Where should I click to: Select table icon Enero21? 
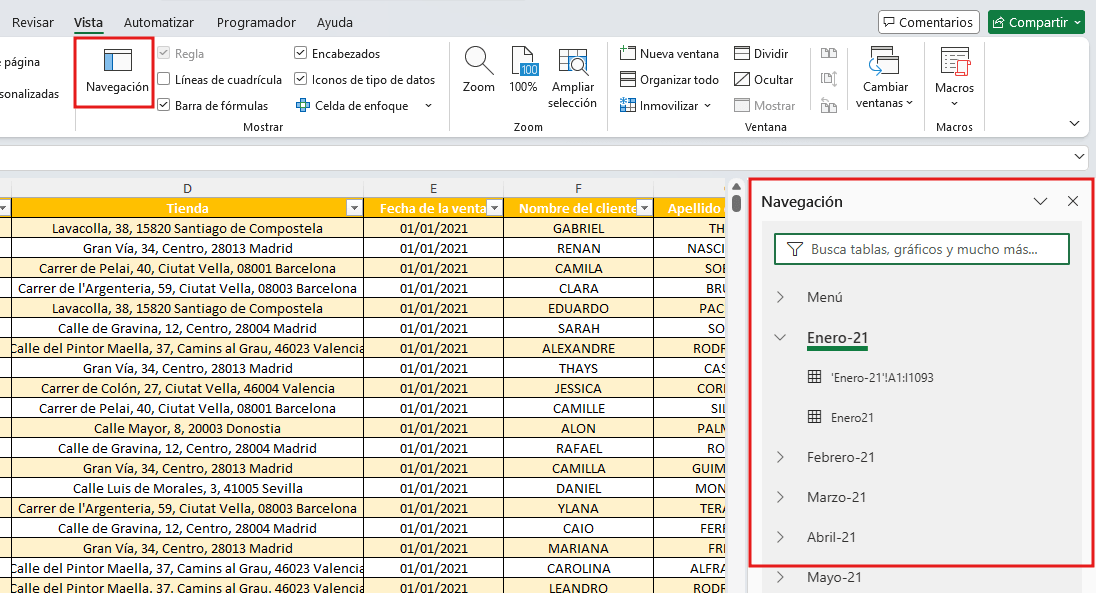click(814, 417)
